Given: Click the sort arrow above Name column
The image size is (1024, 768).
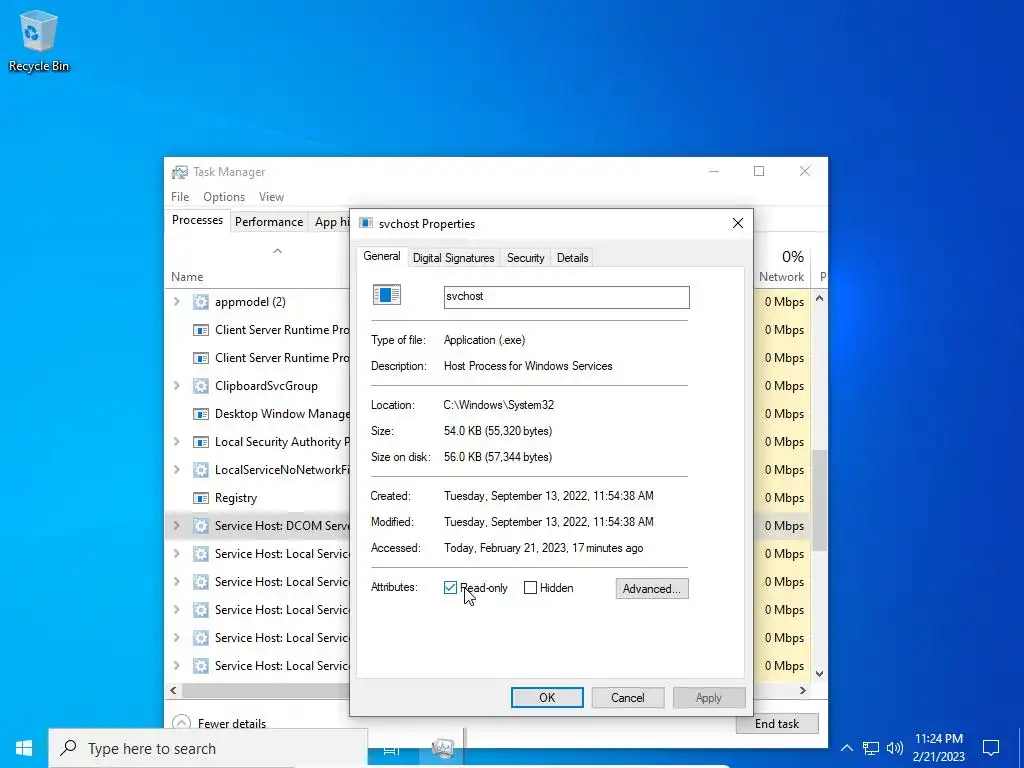Looking at the screenshot, I should tap(277, 251).
